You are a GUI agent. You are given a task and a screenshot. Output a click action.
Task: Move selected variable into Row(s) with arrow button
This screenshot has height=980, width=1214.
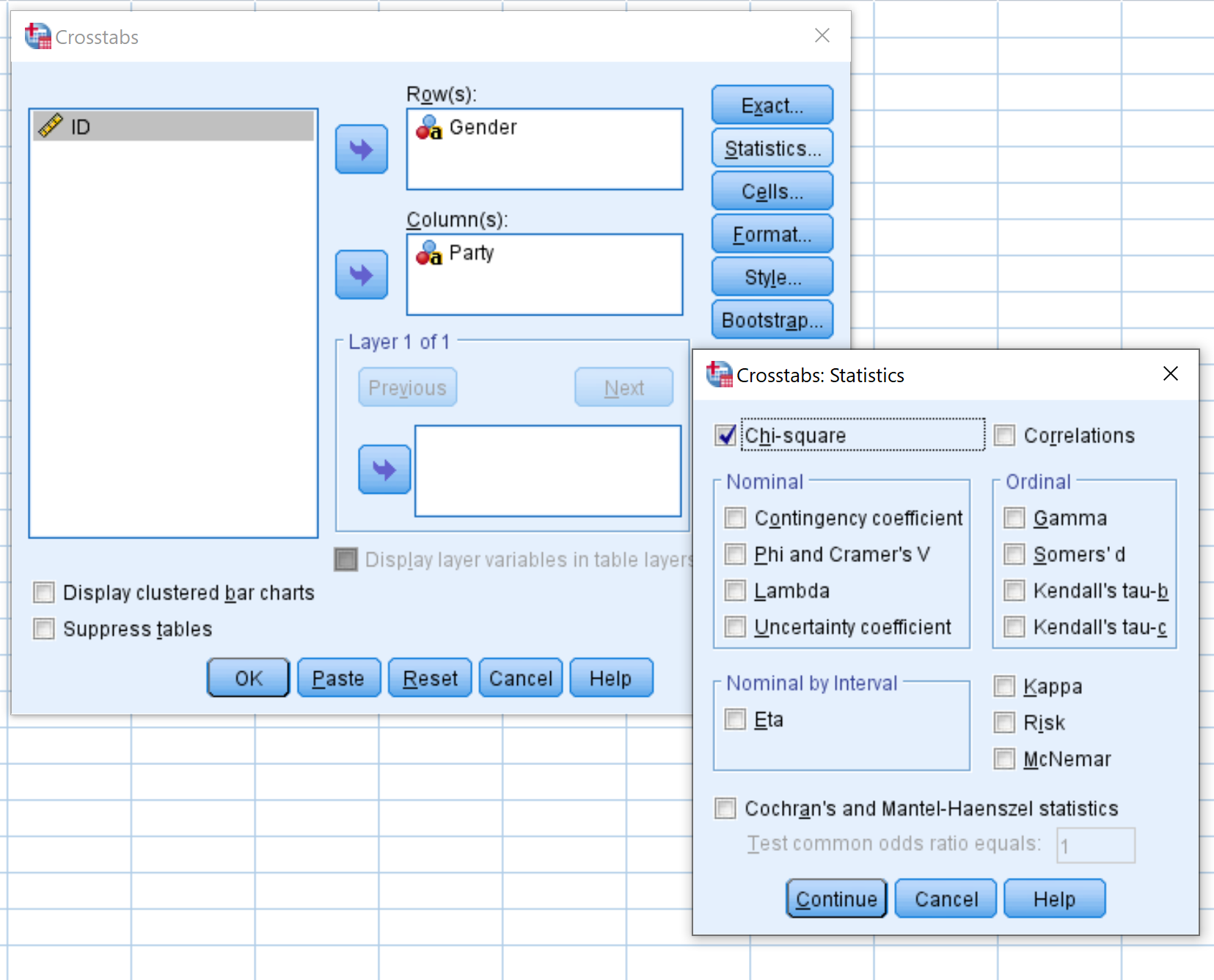(x=361, y=150)
